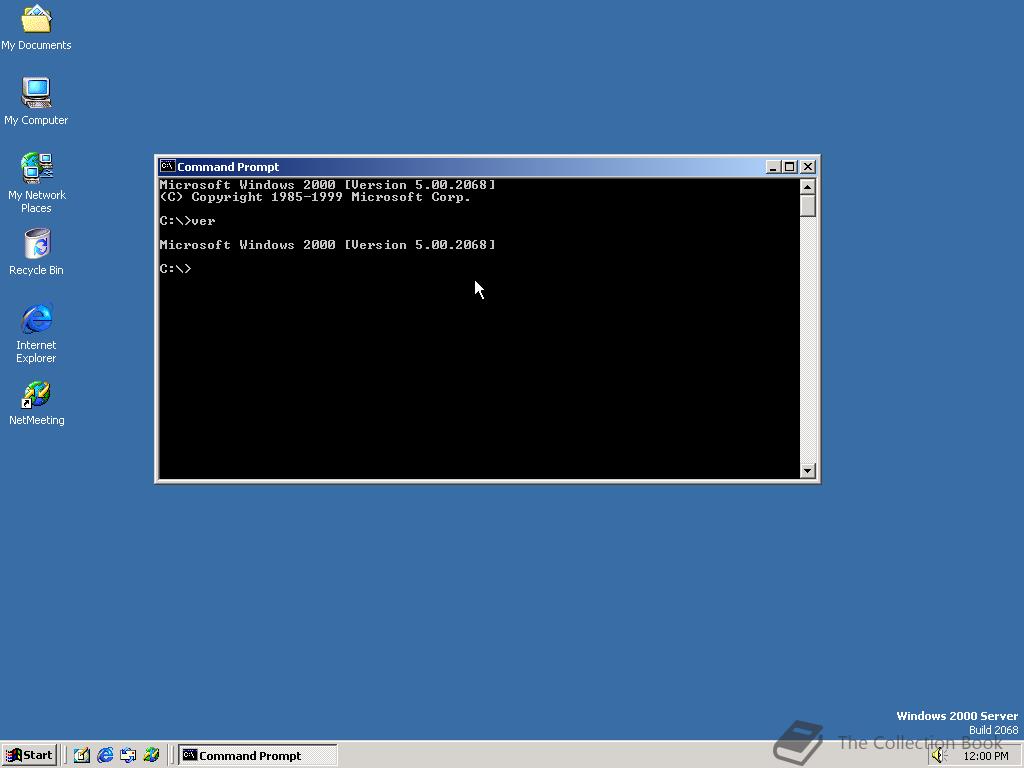Click Command Prompt taskbar button

pyautogui.click(x=258, y=755)
